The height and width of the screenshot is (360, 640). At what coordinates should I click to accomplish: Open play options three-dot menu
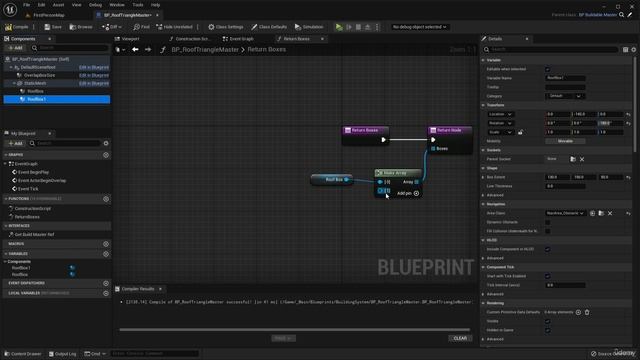point(377,27)
